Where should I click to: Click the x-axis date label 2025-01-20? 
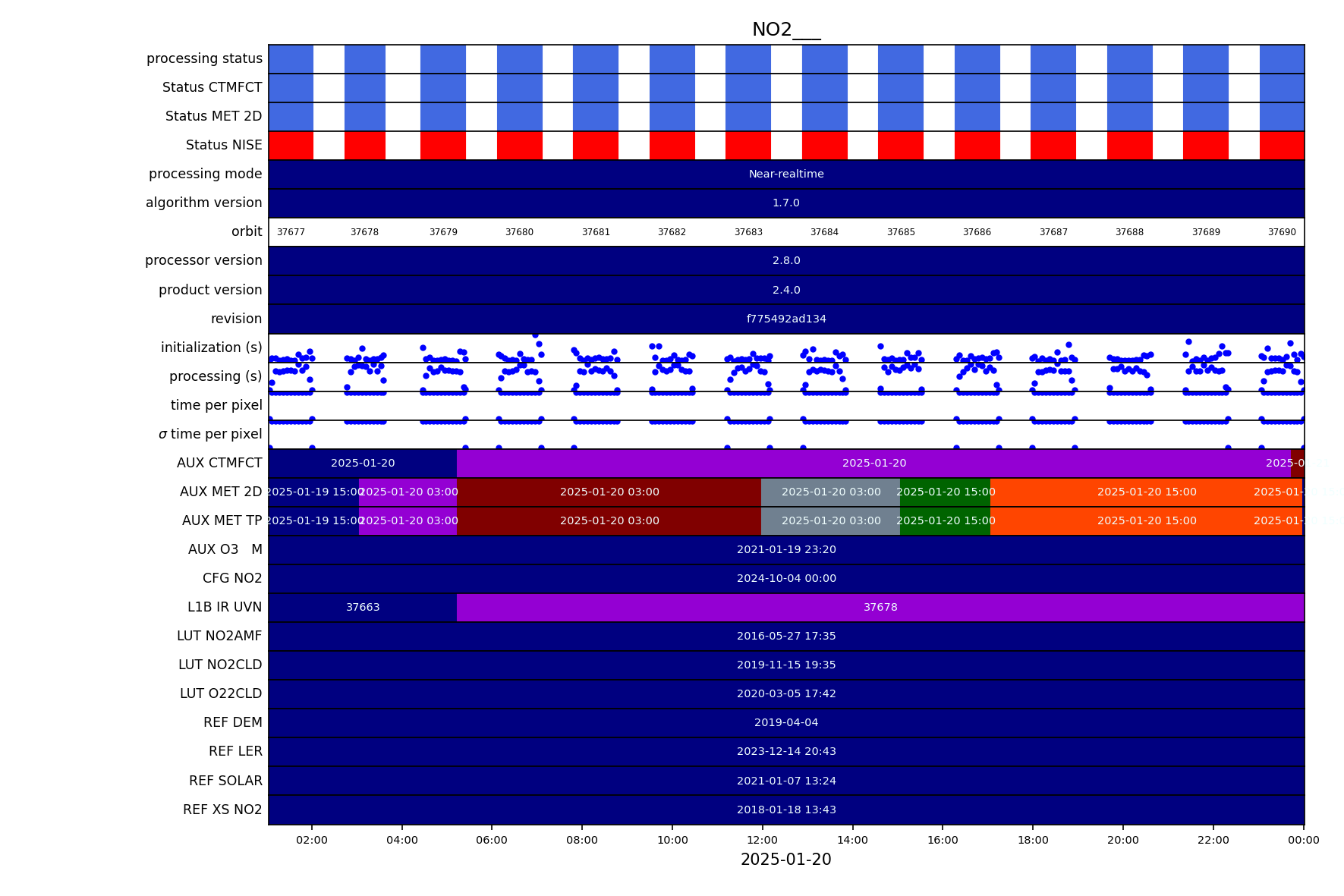click(785, 860)
